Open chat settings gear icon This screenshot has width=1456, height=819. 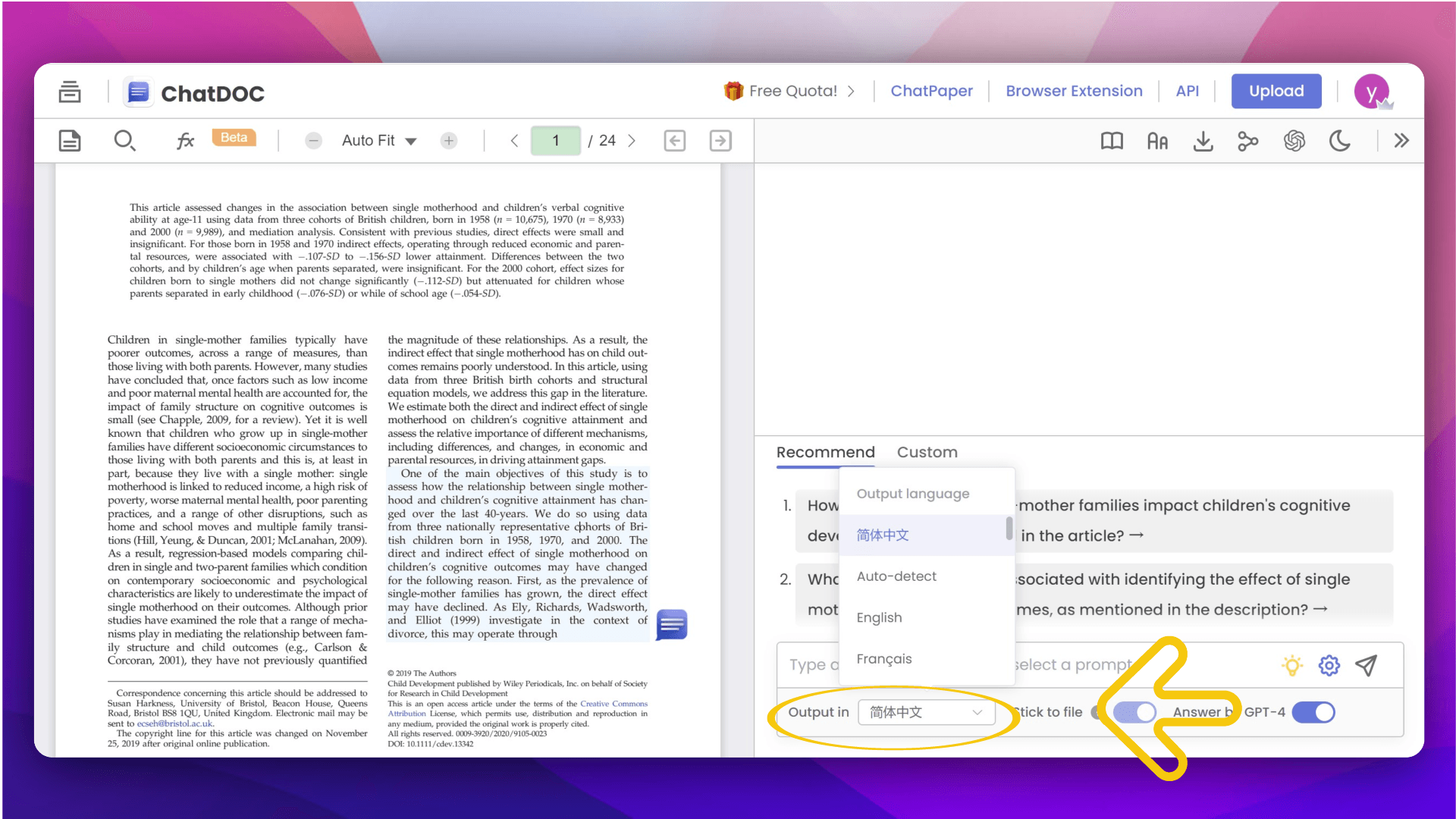pyautogui.click(x=1329, y=665)
